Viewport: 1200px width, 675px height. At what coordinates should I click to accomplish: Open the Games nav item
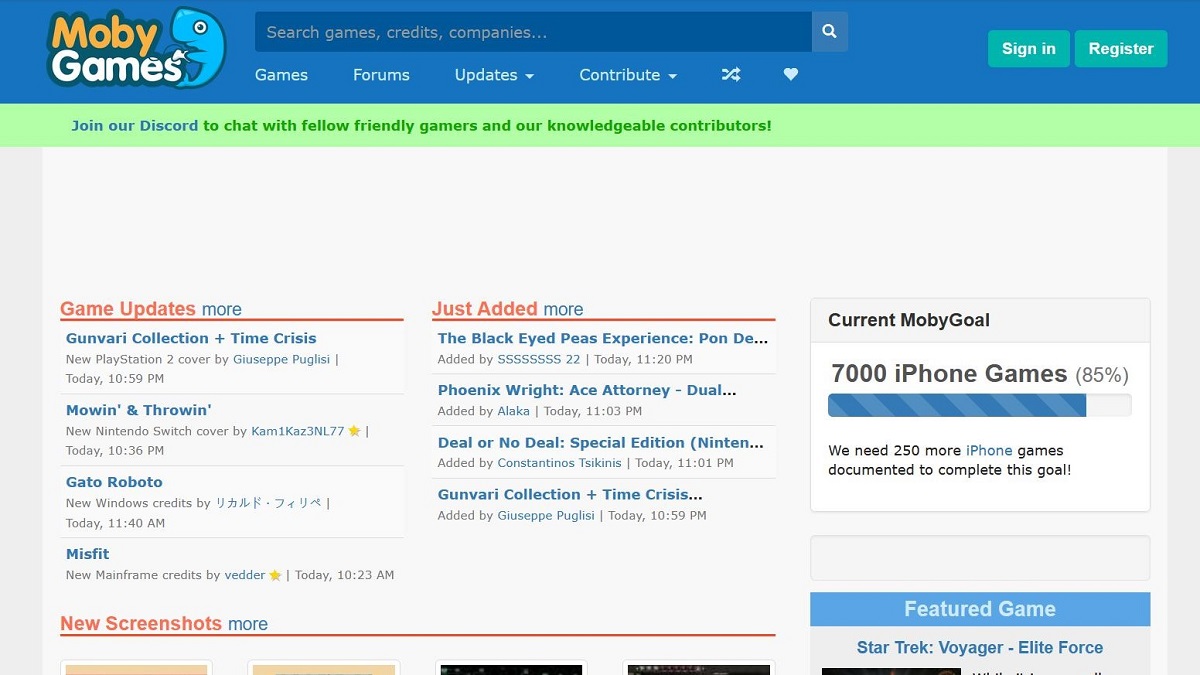(x=281, y=75)
